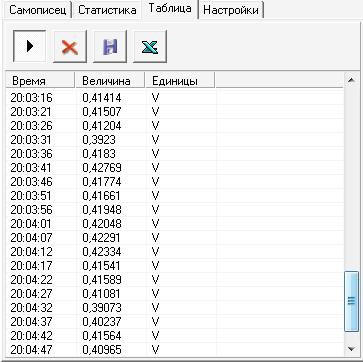363x362 pixels.
Task: Clear table with the red X icon
Action: point(70,46)
